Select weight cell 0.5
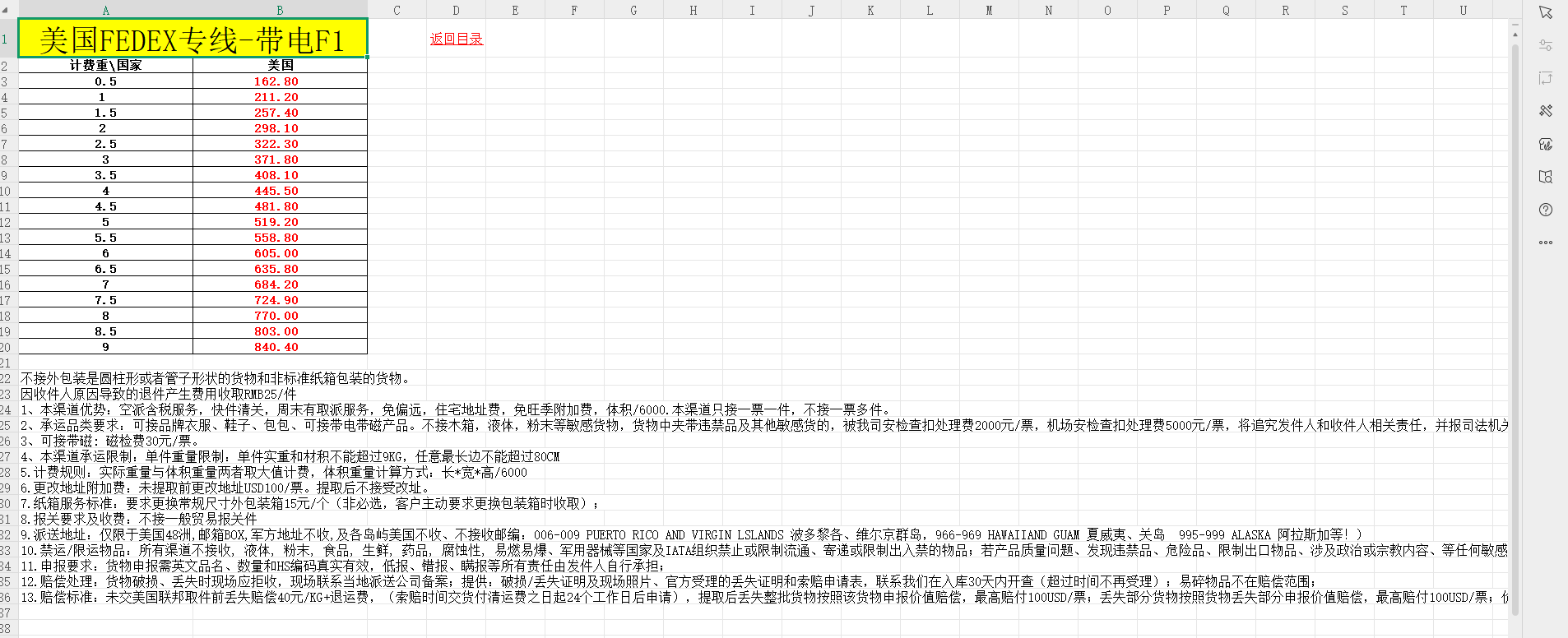The height and width of the screenshot is (638, 1568). (x=105, y=81)
